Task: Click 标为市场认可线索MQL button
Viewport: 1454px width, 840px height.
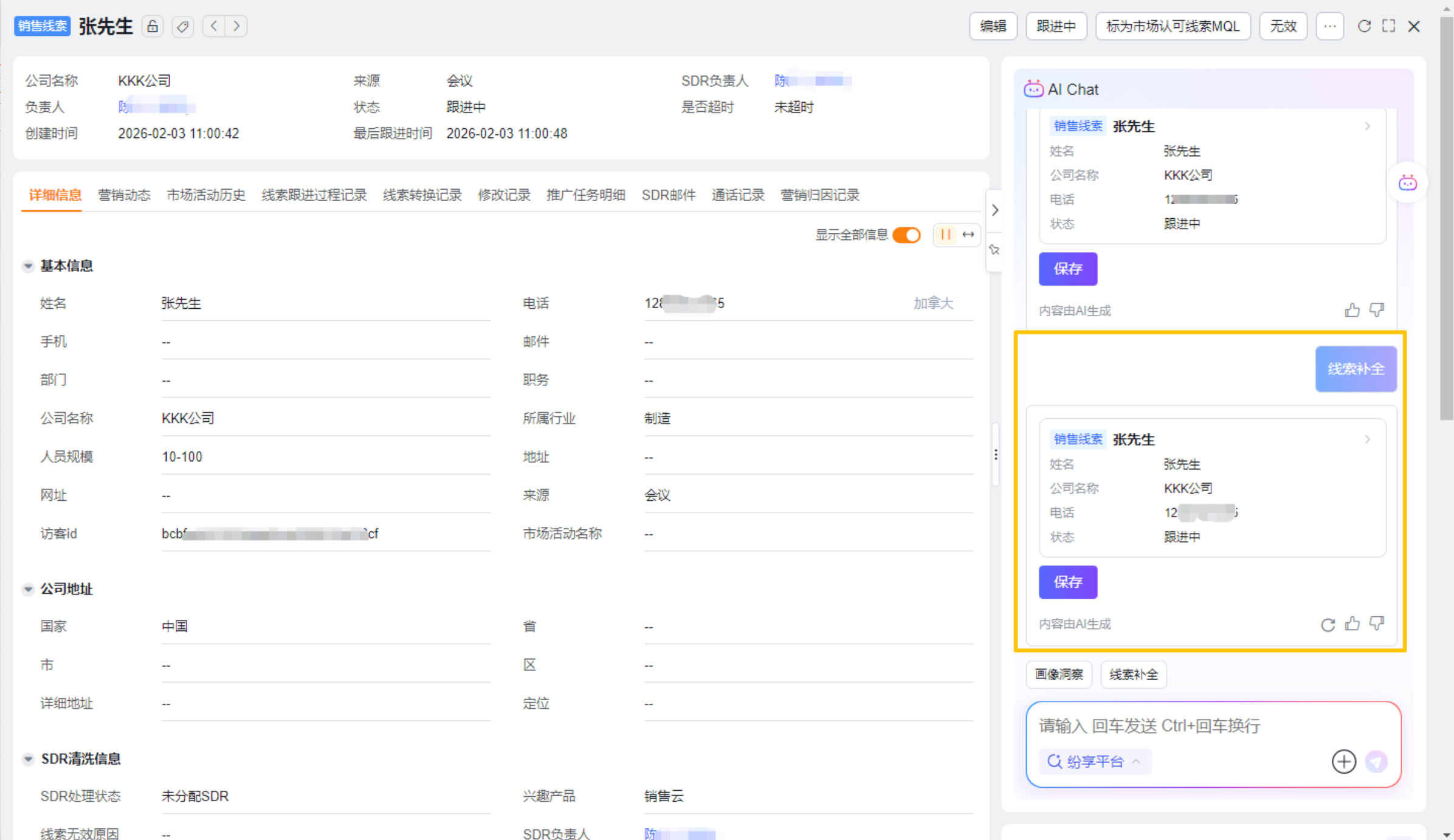Action: click(1172, 26)
